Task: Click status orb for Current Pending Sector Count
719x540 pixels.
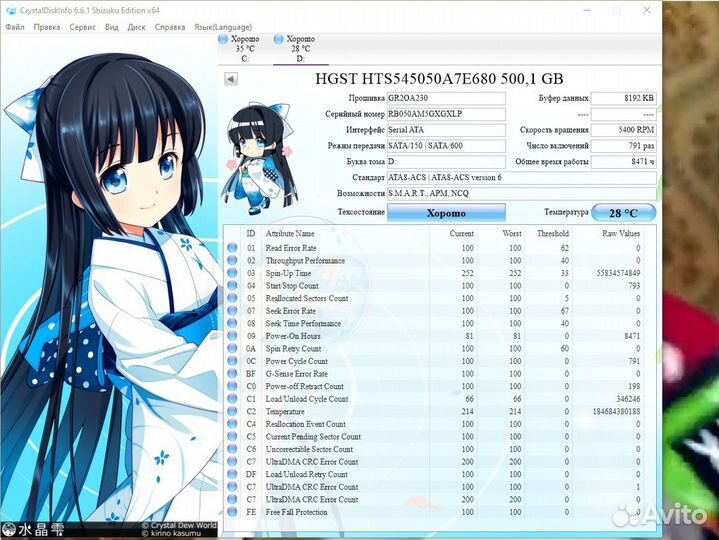Action: coord(232,437)
